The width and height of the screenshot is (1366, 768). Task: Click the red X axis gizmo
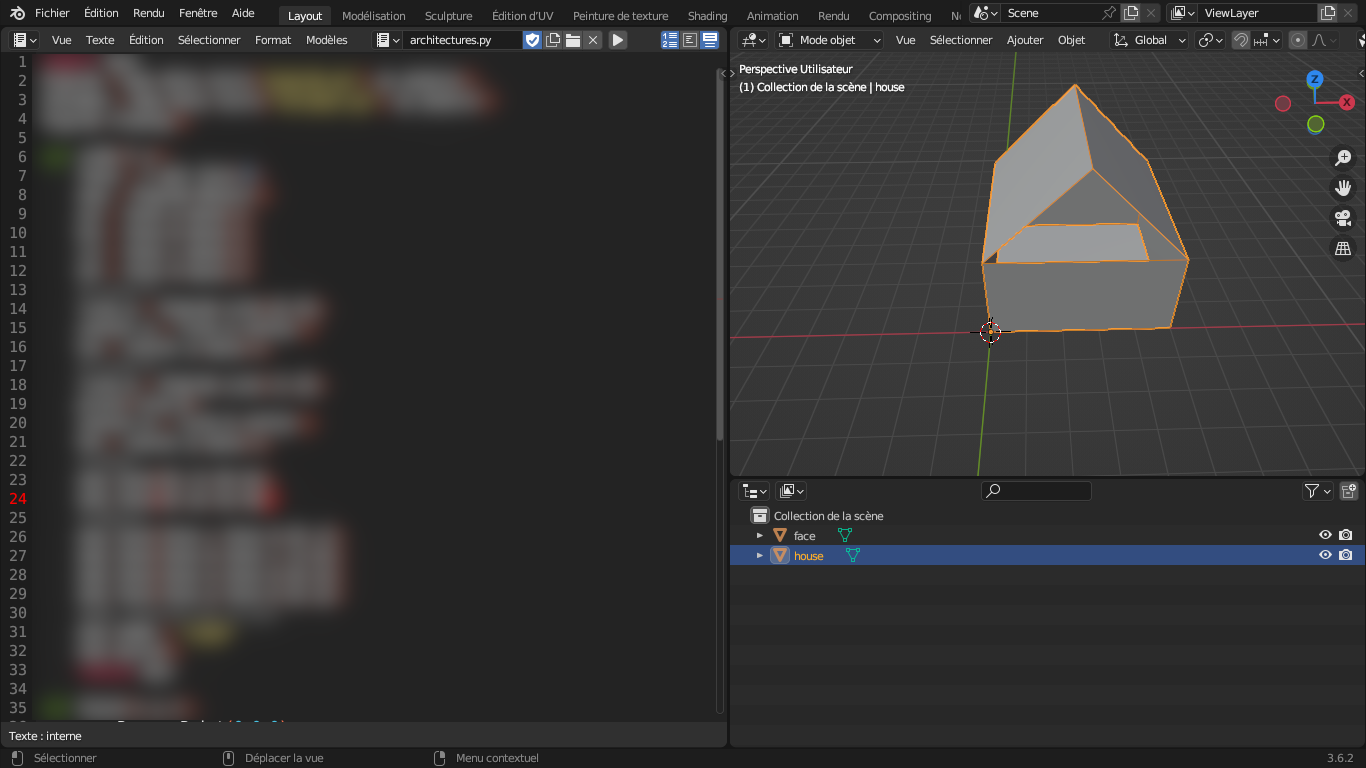1347,102
